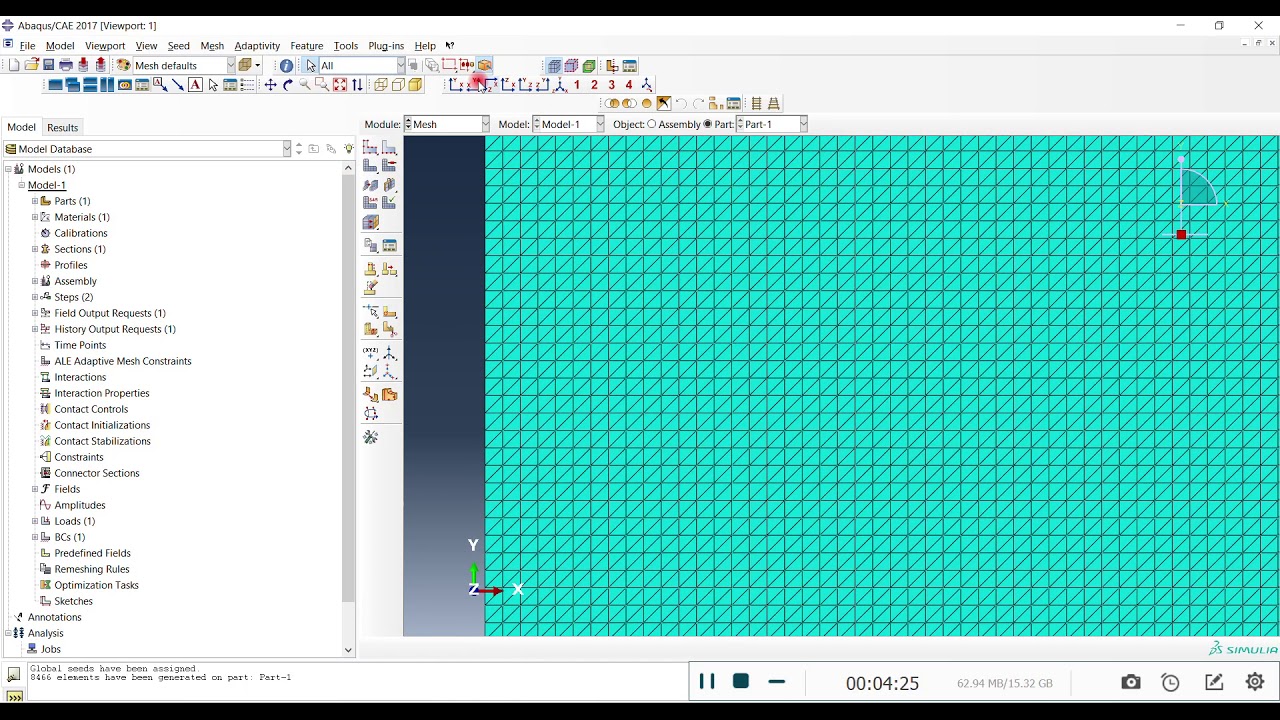Viewport: 1280px width, 720px height.
Task: Open recorder settings gear
Action: [x=1255, y=682]
